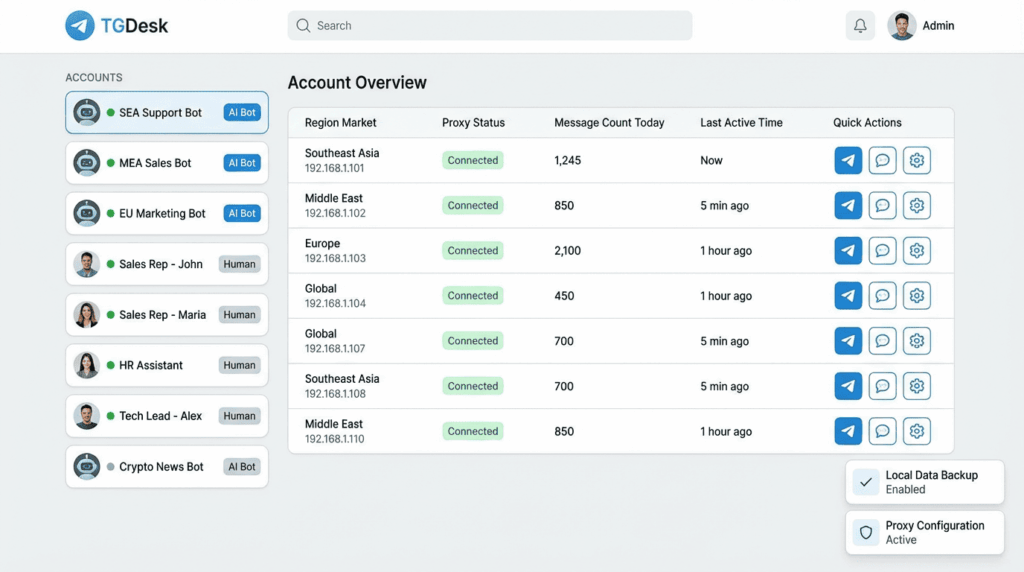Click the Admin username label
Screen dimensions: 1024x572
point(938,25)
